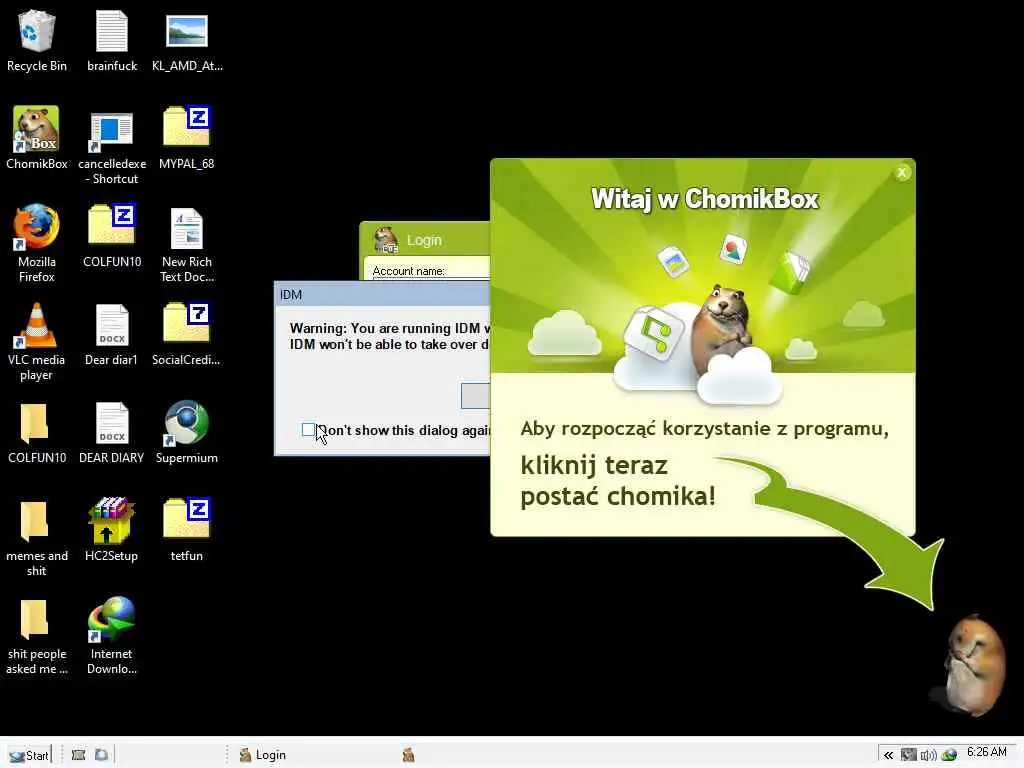The height and width of the screenshot is (768, 1024).
Task: Click the monitor tray icon beside the chevron
Action: tap(908, 755)
